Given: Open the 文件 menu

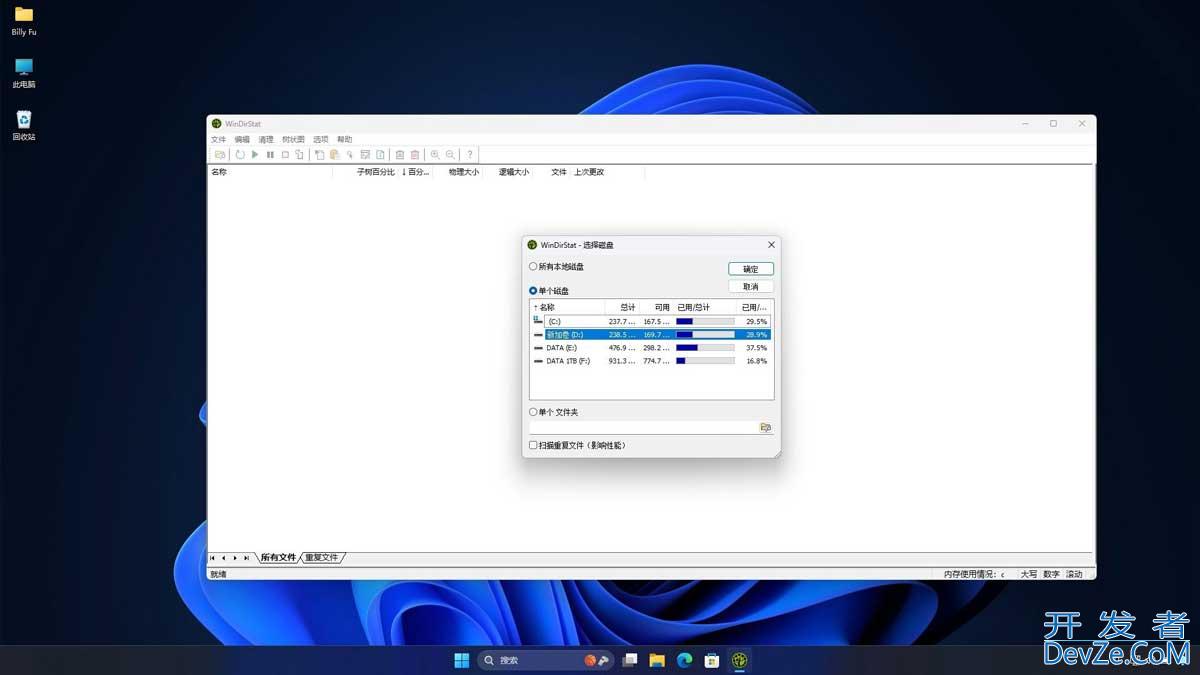Looking at the screenshot, I should pos(219,140).
